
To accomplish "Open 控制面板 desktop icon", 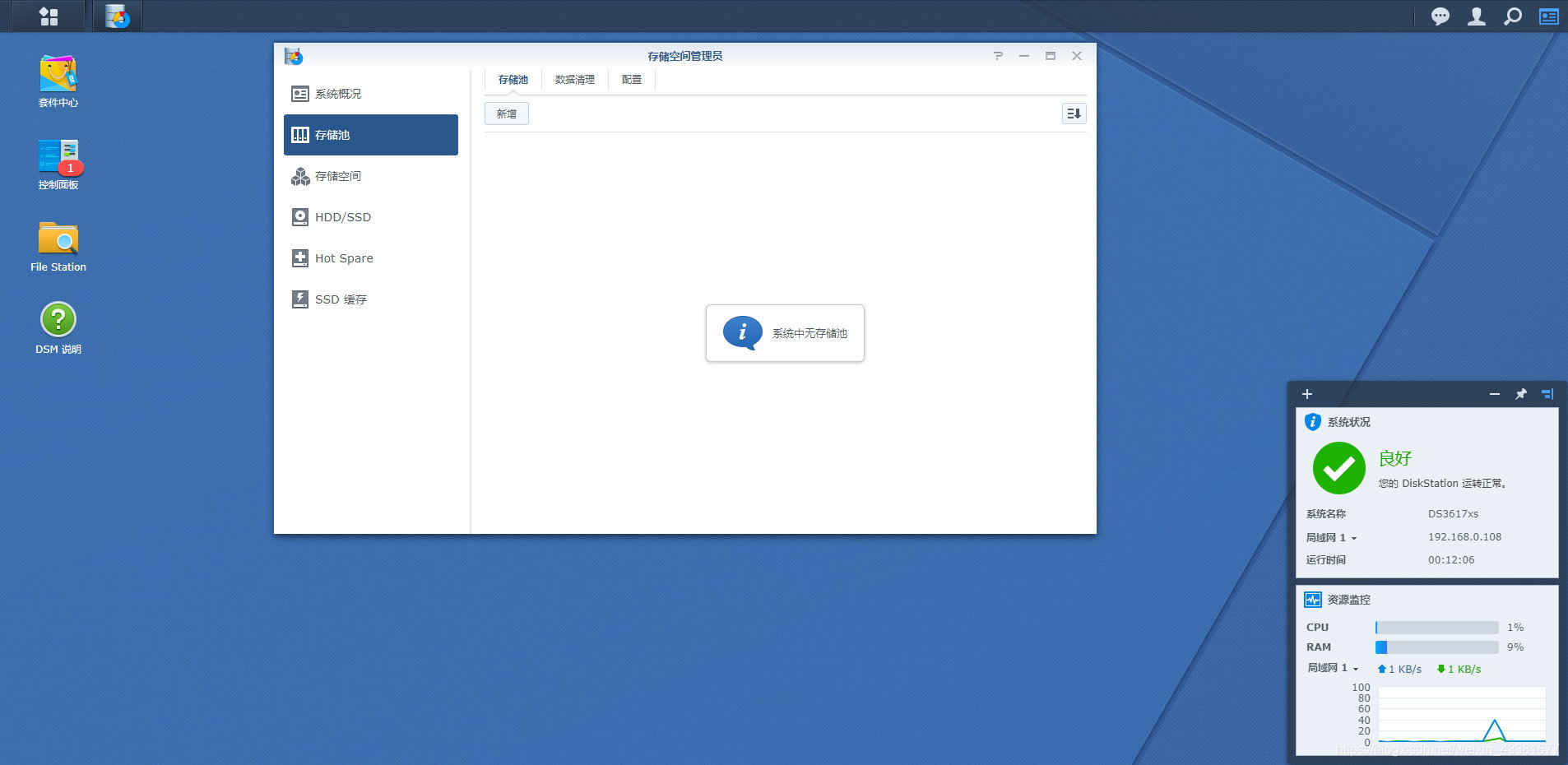I will pyautogui.click(x=58, y=165).
